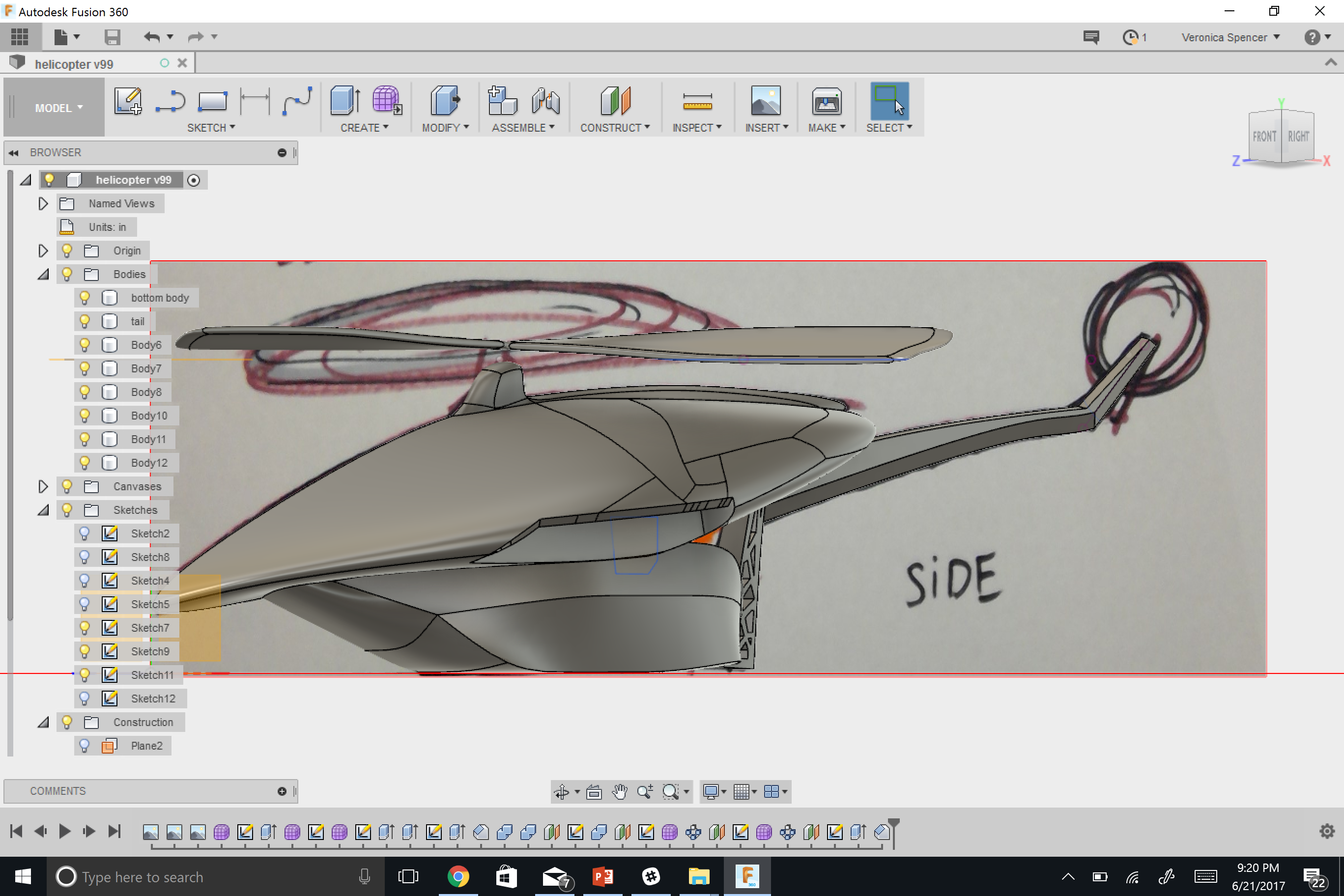Click the Construct plane icon
1344x896 pixels.
615,101
